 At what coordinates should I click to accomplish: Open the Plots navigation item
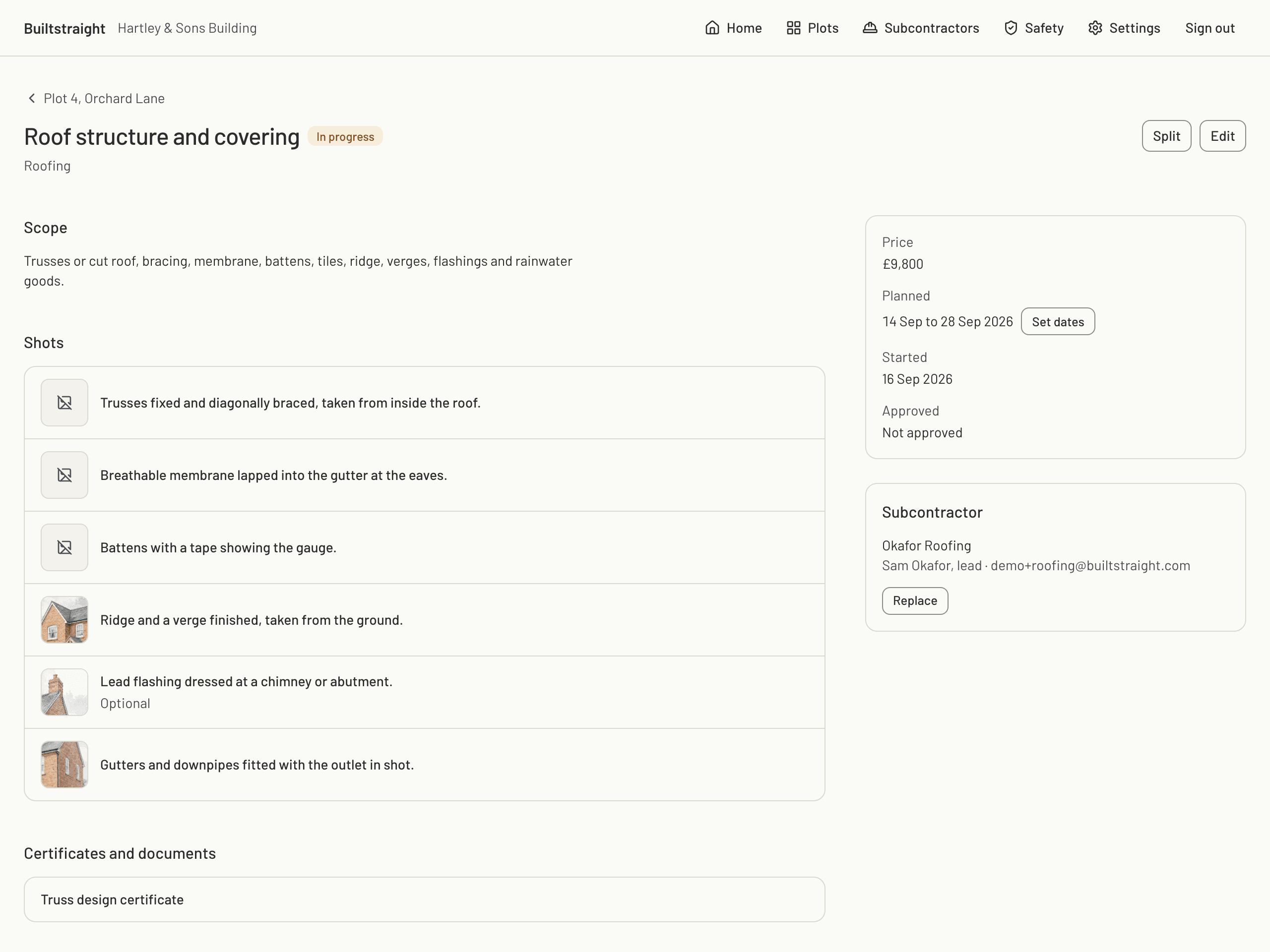pyautogui.click(x=813, y=28)
